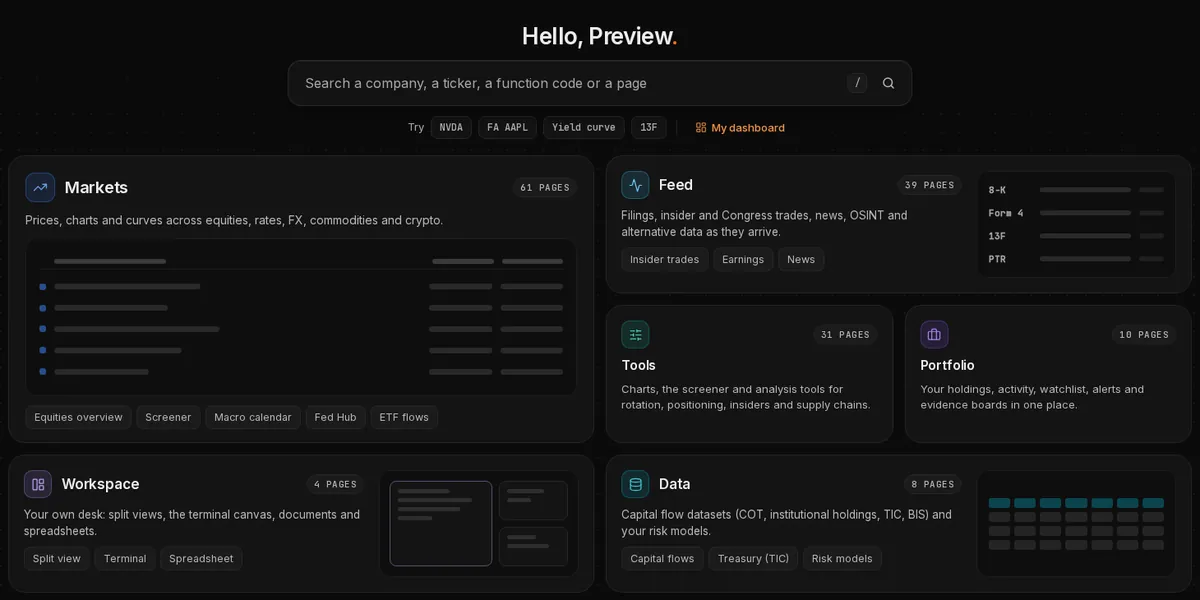Image resolution: width=1200 pixels, height=600 pixels.
Task: Open the Treasury (TIC) chip
Action: click(753, 558)
